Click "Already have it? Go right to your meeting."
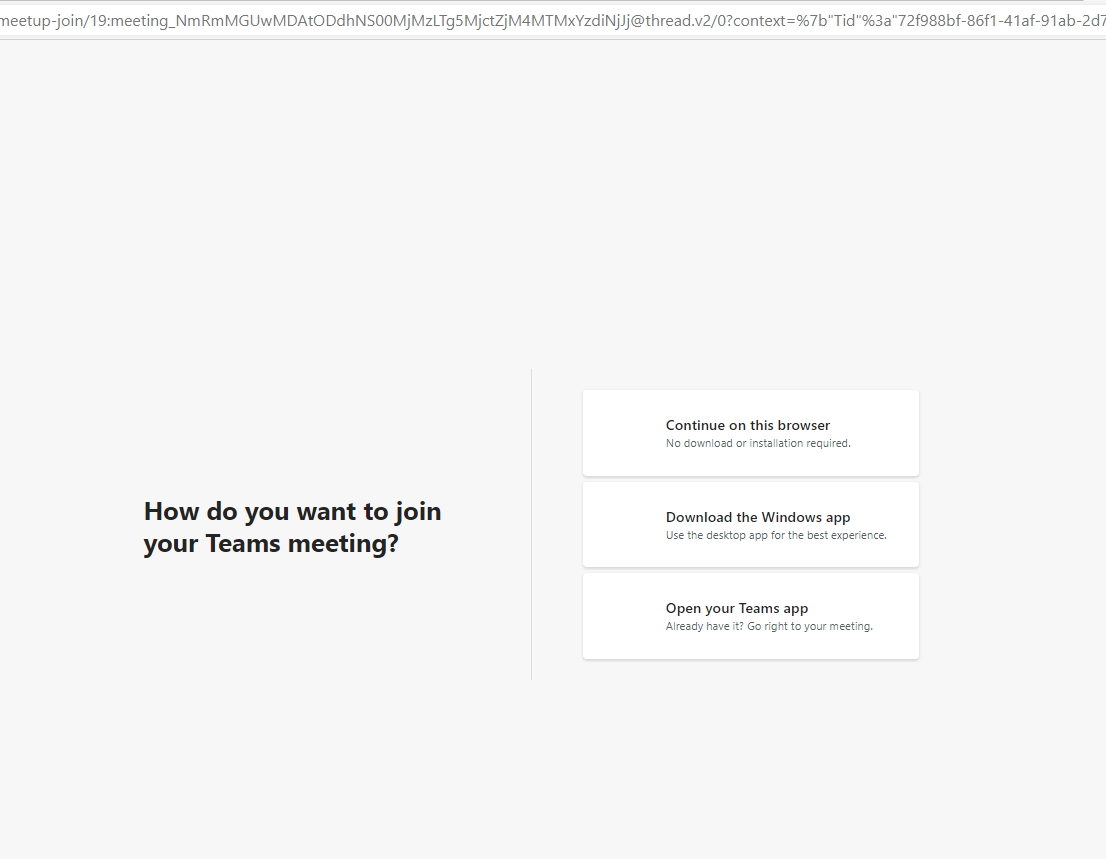Image resolution: width=1106 pixels, height=859 pixels. pyautogui.click(x=769, y=627)
